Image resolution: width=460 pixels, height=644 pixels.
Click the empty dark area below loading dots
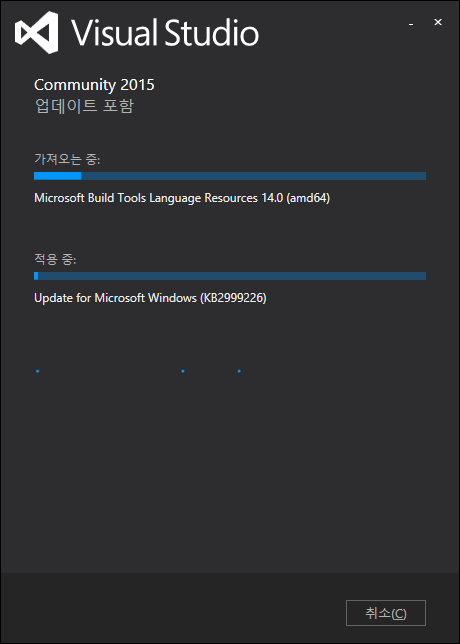click(x=230, y=472)
